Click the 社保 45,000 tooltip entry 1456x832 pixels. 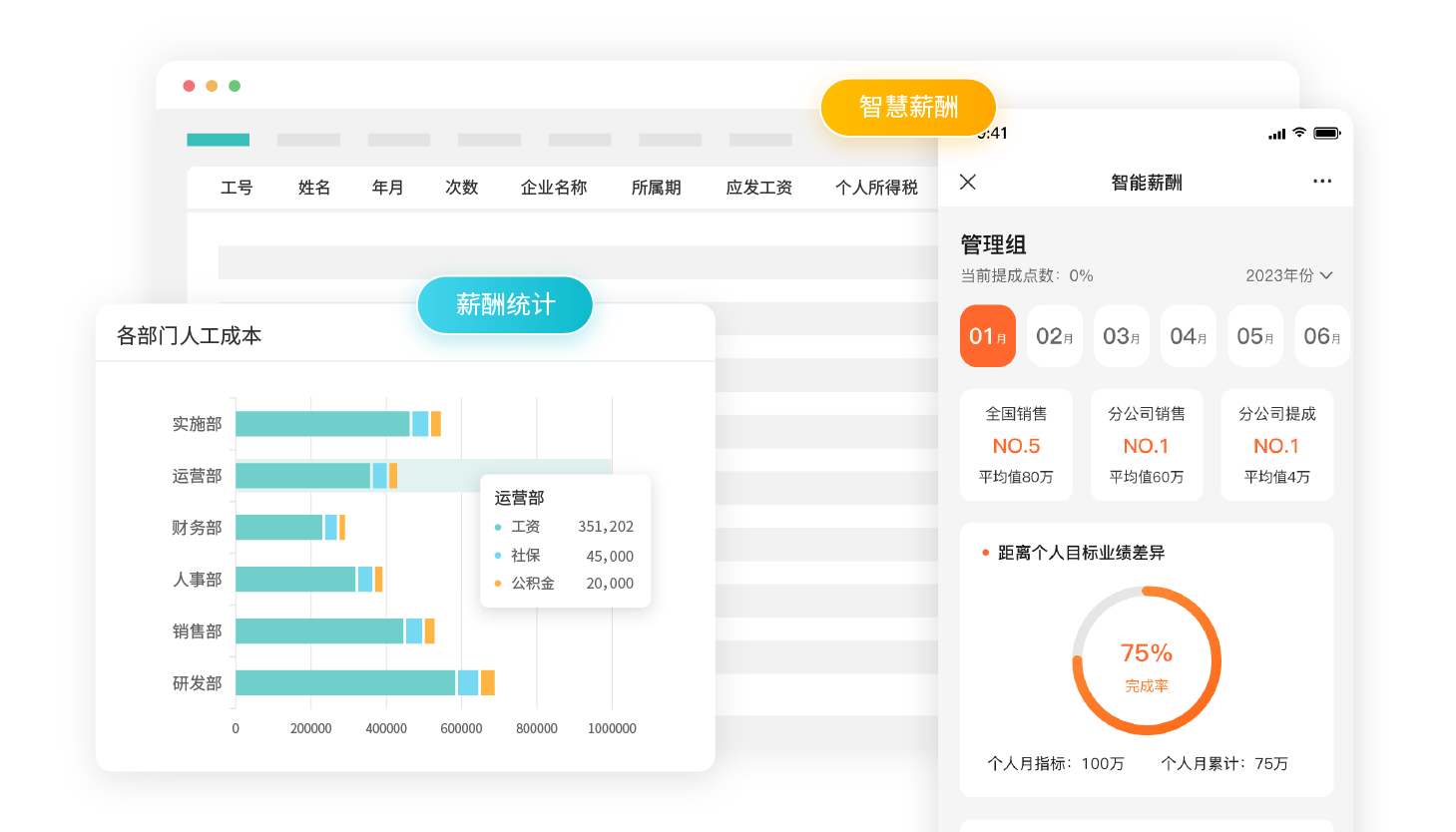565,556
